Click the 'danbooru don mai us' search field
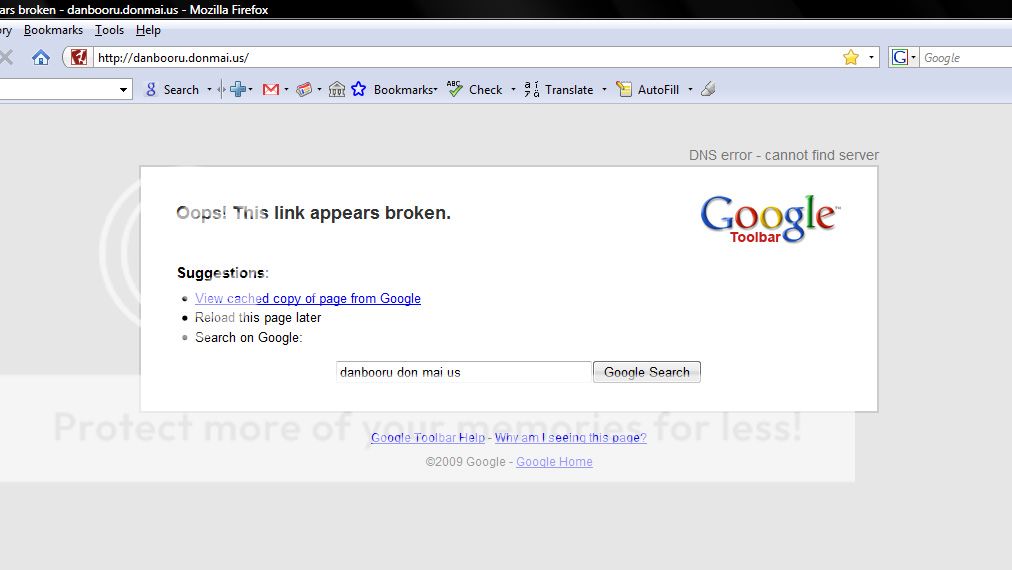The image size is (1012, 570). tap(463, 372)
